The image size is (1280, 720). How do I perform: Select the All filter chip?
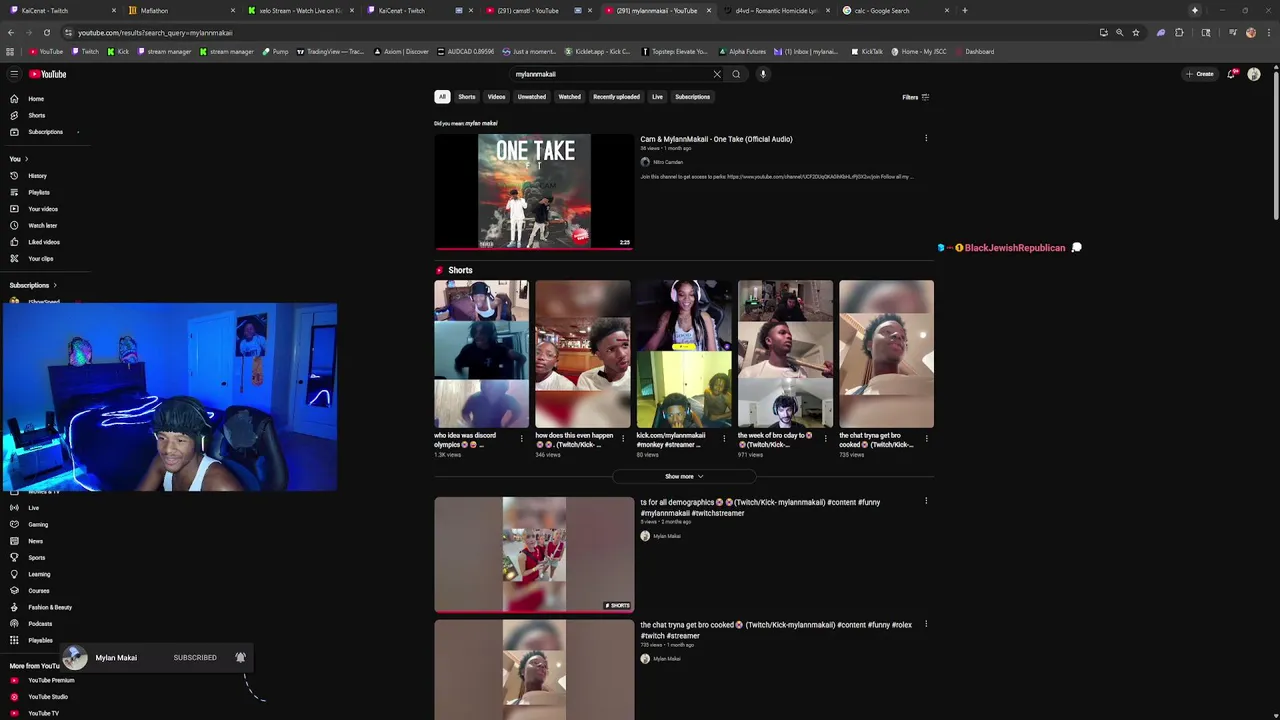[442, 97]
